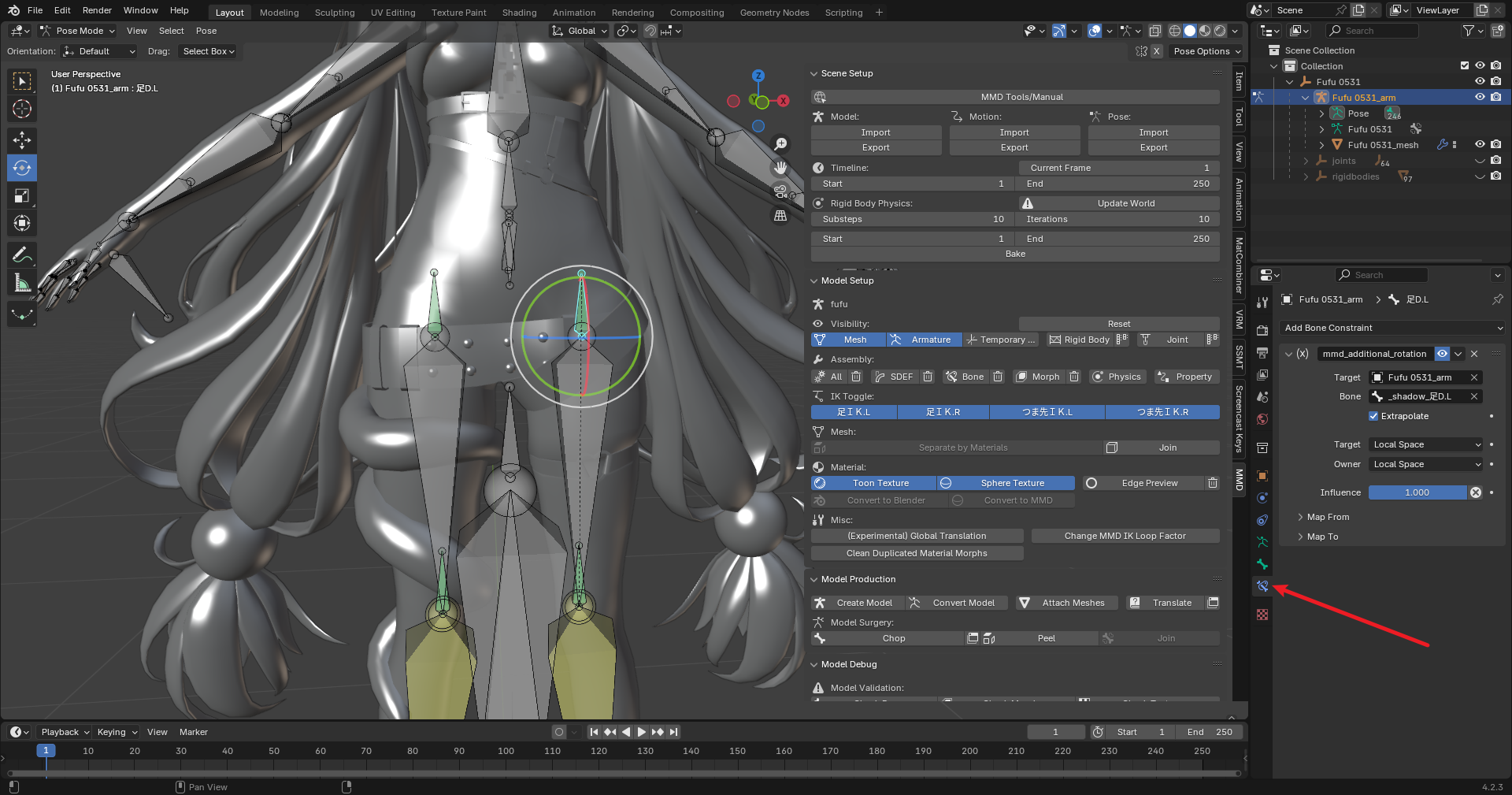Toggle つま先ＩＫ.R IK button
The height and width of the screenshot is (795, 1512).
pos(1162,412)
